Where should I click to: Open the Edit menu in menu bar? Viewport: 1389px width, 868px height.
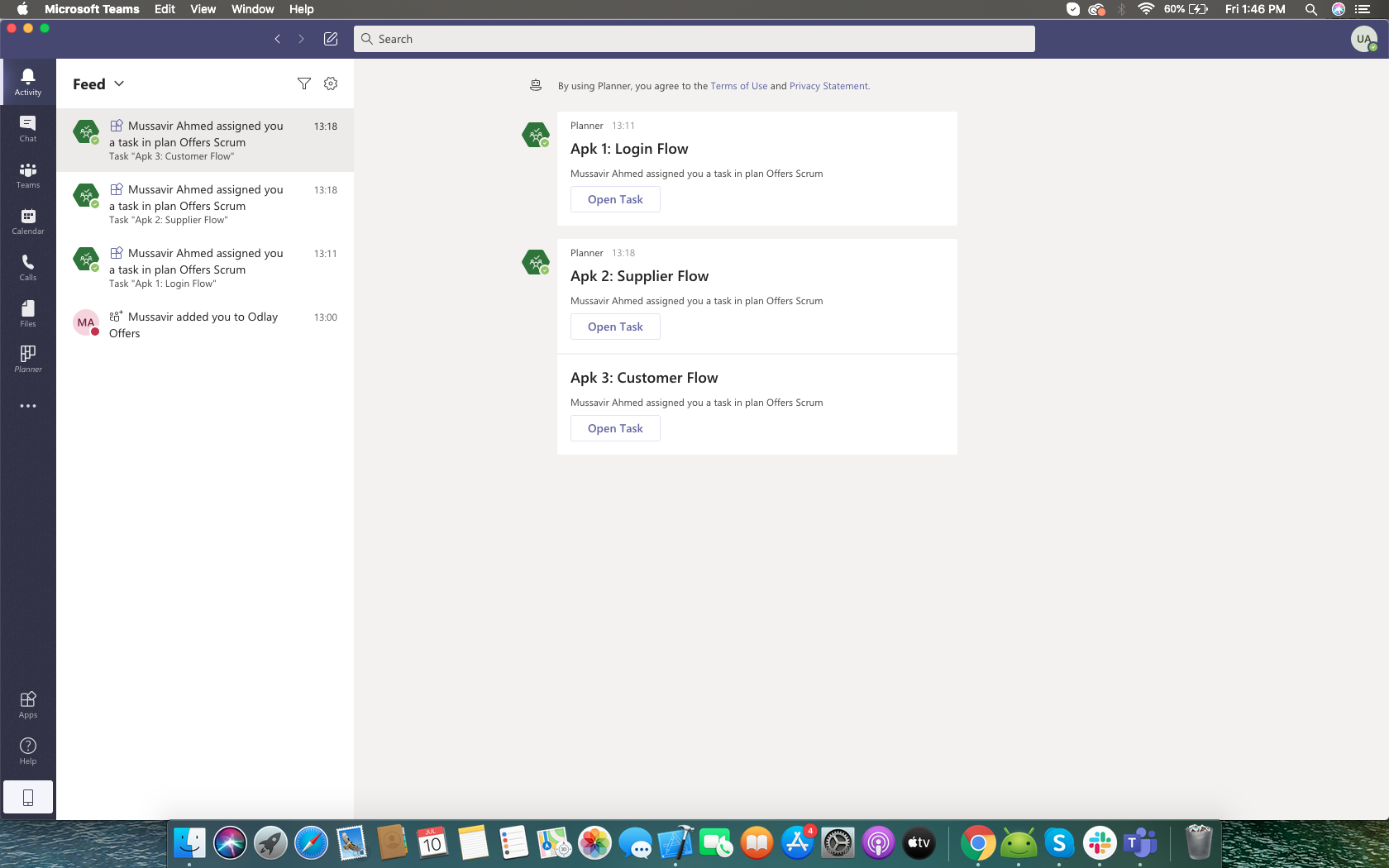pos(165,9)
